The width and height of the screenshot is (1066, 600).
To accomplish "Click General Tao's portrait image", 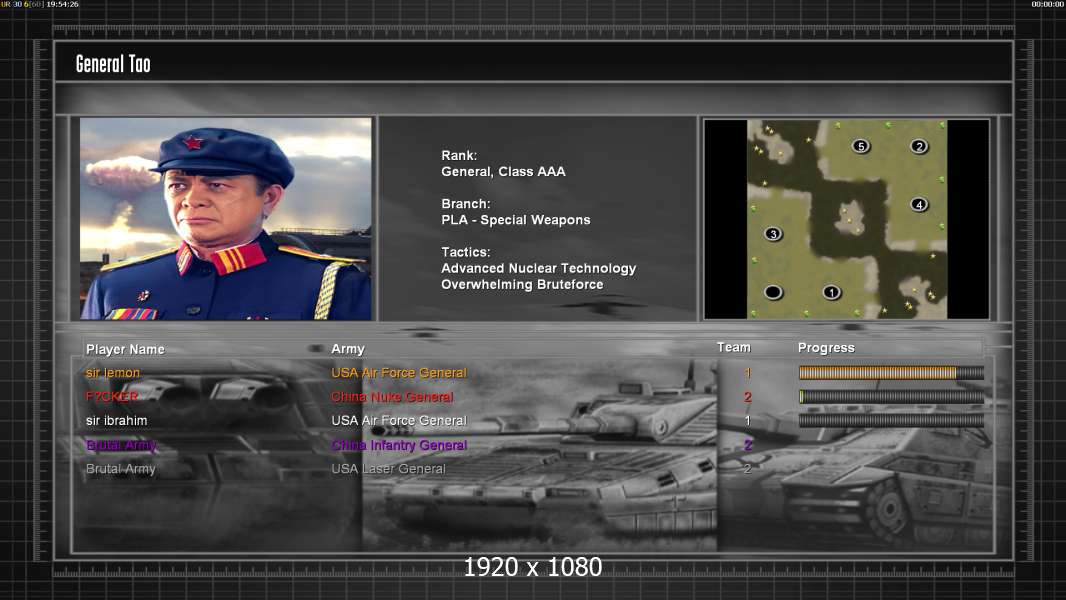I will tap(226, 219).
